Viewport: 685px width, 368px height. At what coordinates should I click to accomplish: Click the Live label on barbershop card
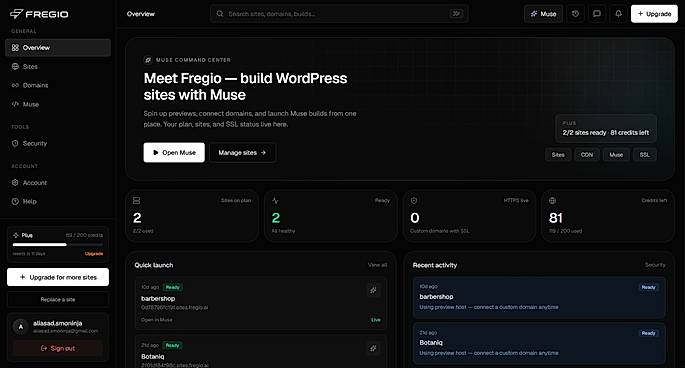(376, 320)
